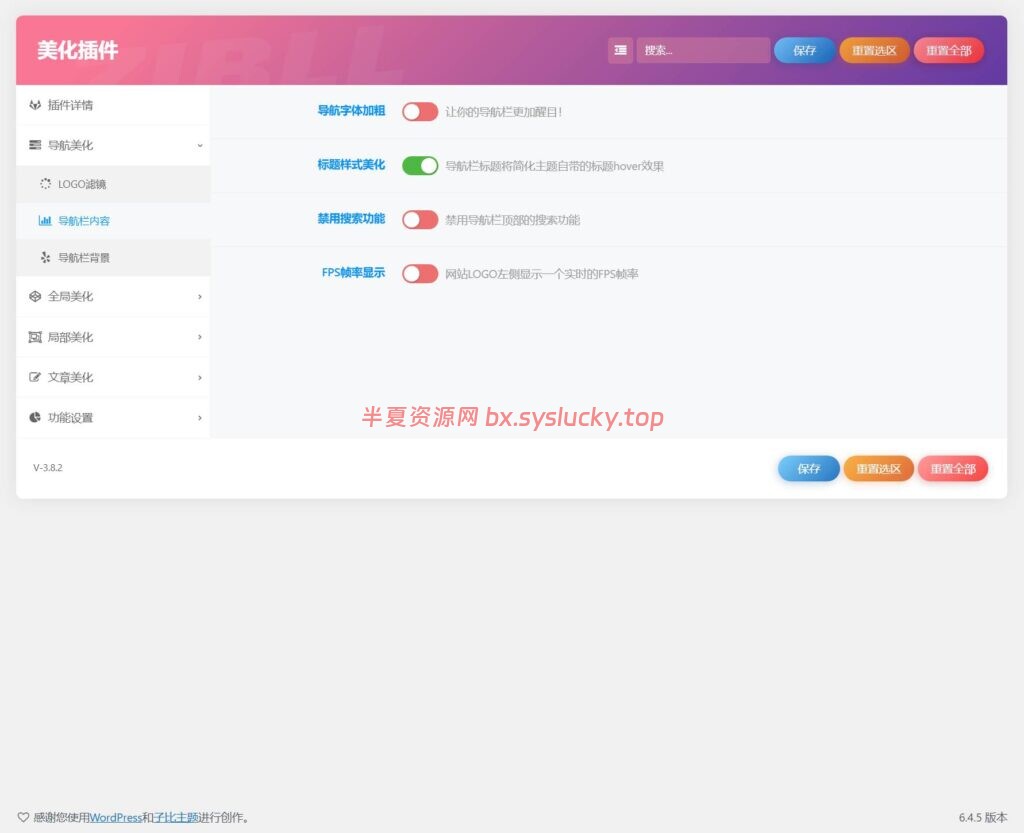
Task: Click the expand-all list icon beside search
Action: tap(620, 50)
